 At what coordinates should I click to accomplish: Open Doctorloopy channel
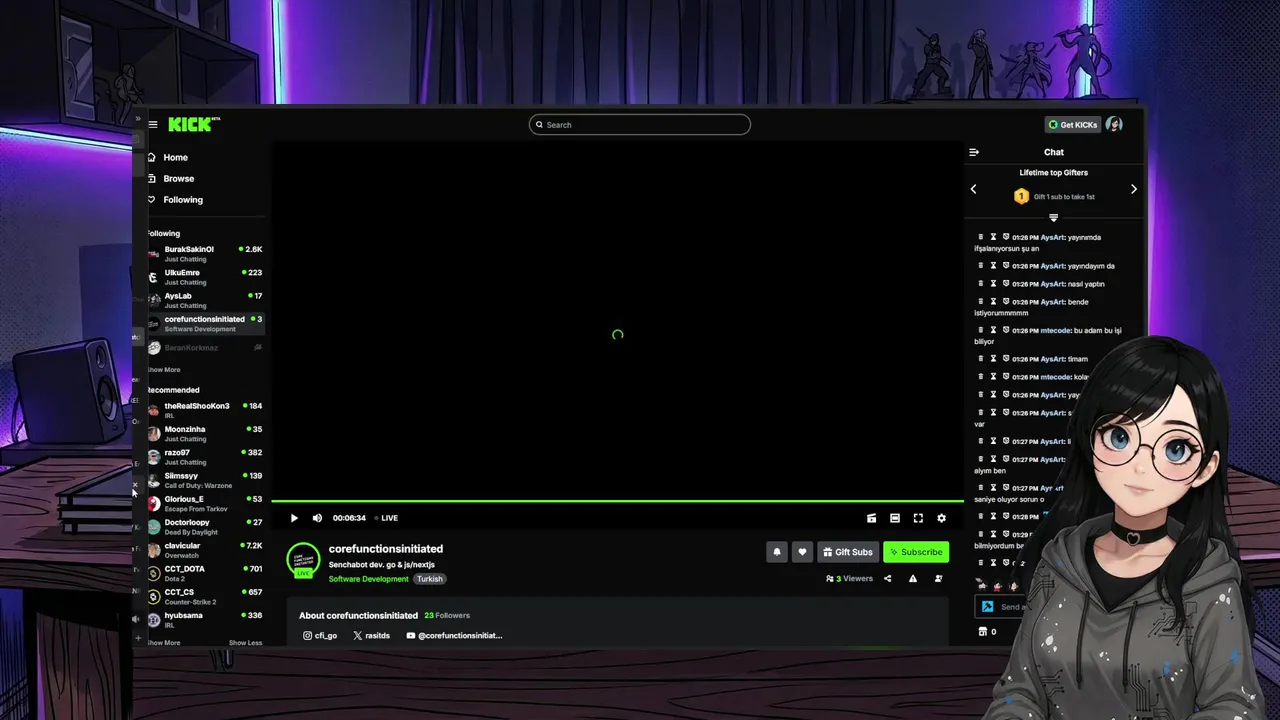tap(205, 526)
